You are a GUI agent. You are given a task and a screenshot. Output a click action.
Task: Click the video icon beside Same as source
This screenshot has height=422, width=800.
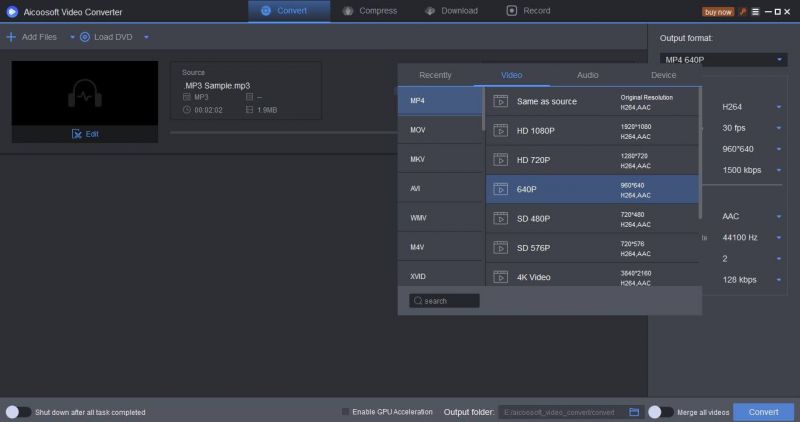[501, 101]
